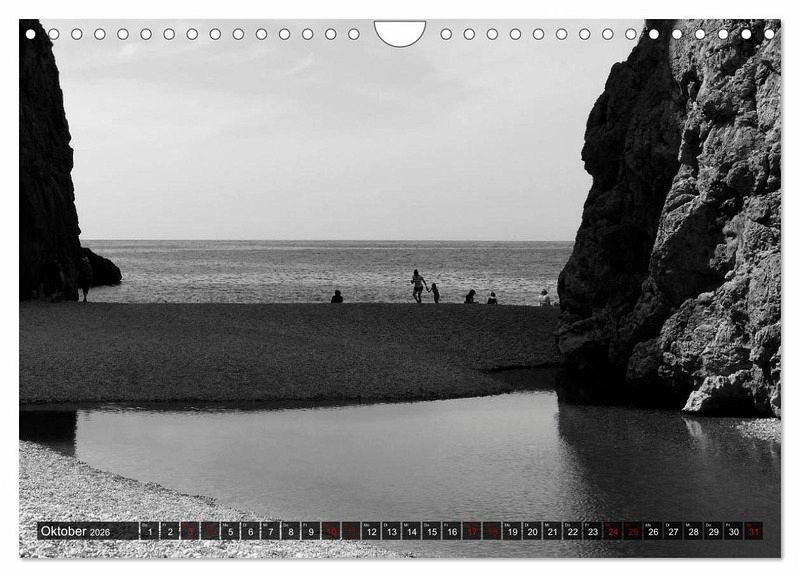Pick day 5 in the calendar strip
The height and width of the screenshot is (577, 800).
pyautogui.click(x=230, y=531)
